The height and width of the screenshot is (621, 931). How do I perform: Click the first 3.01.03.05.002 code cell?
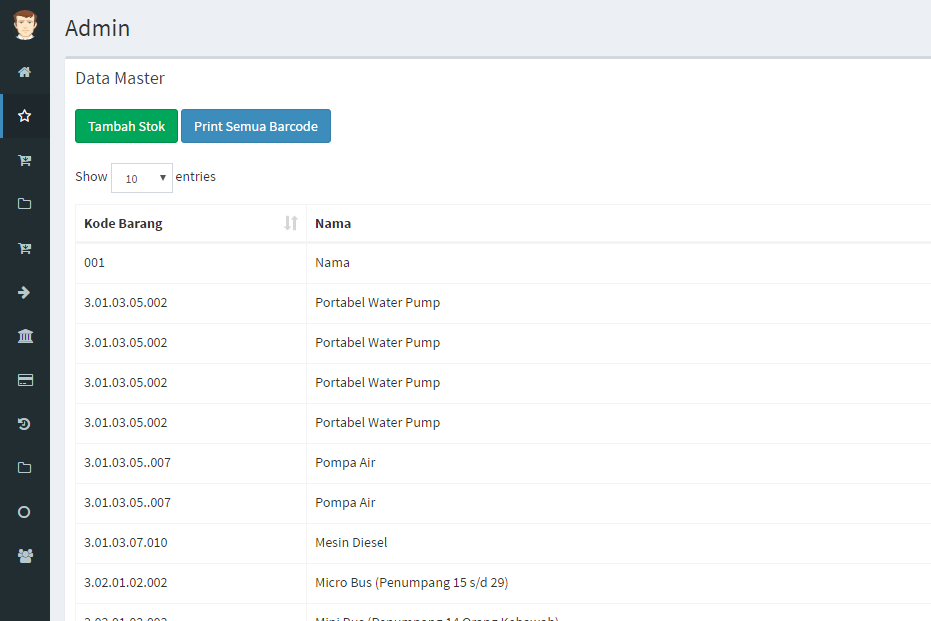coord(191,303)
